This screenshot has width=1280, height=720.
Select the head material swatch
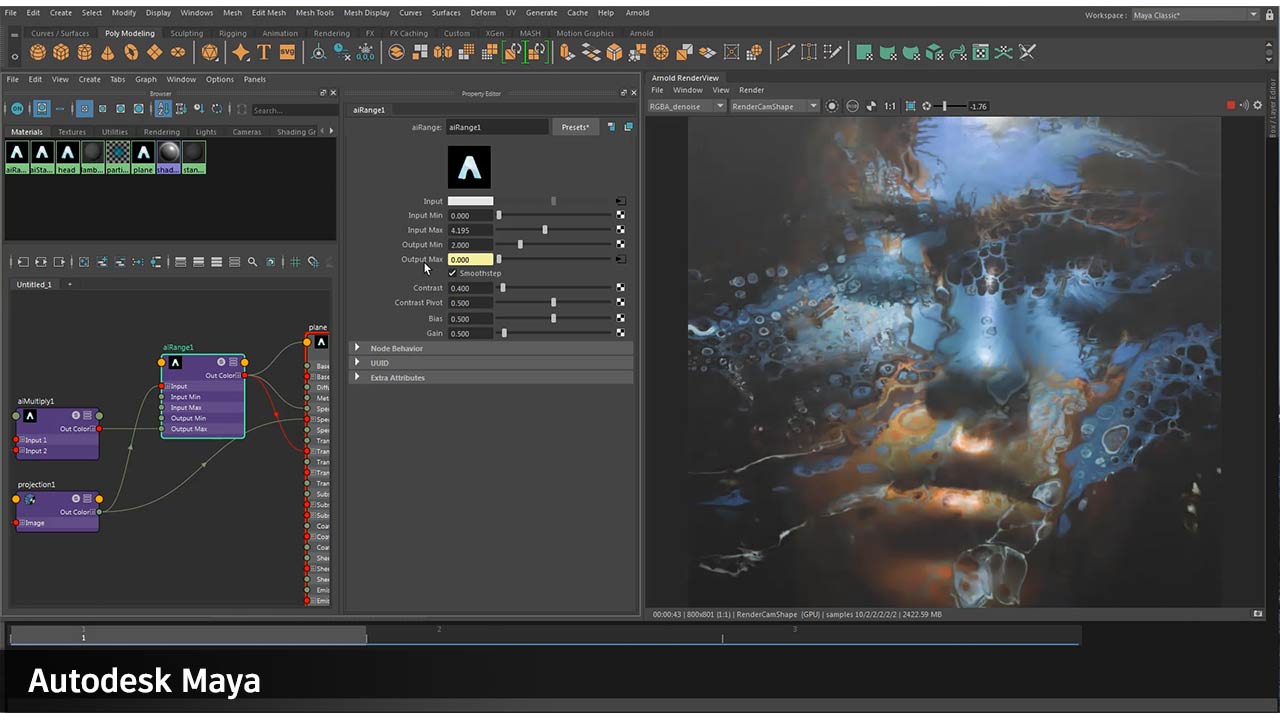coord(67,152)
